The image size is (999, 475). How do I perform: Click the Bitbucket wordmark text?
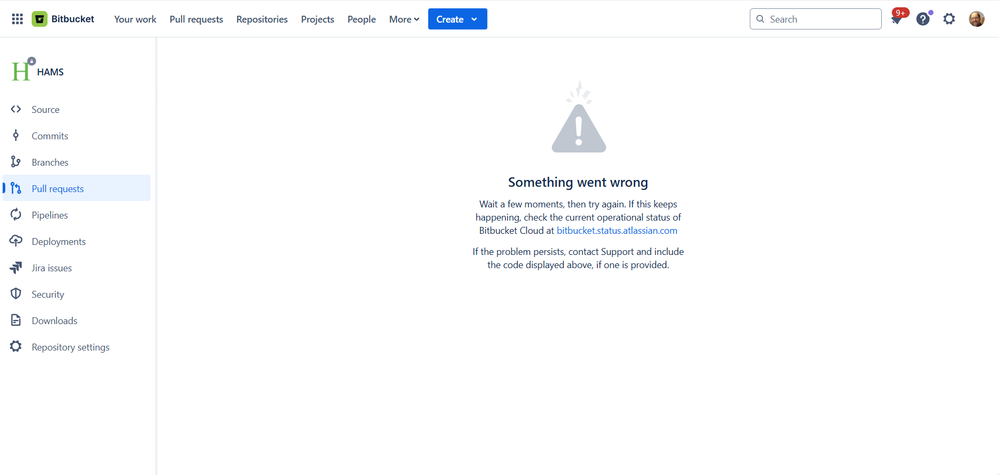[x=73, y=19]
